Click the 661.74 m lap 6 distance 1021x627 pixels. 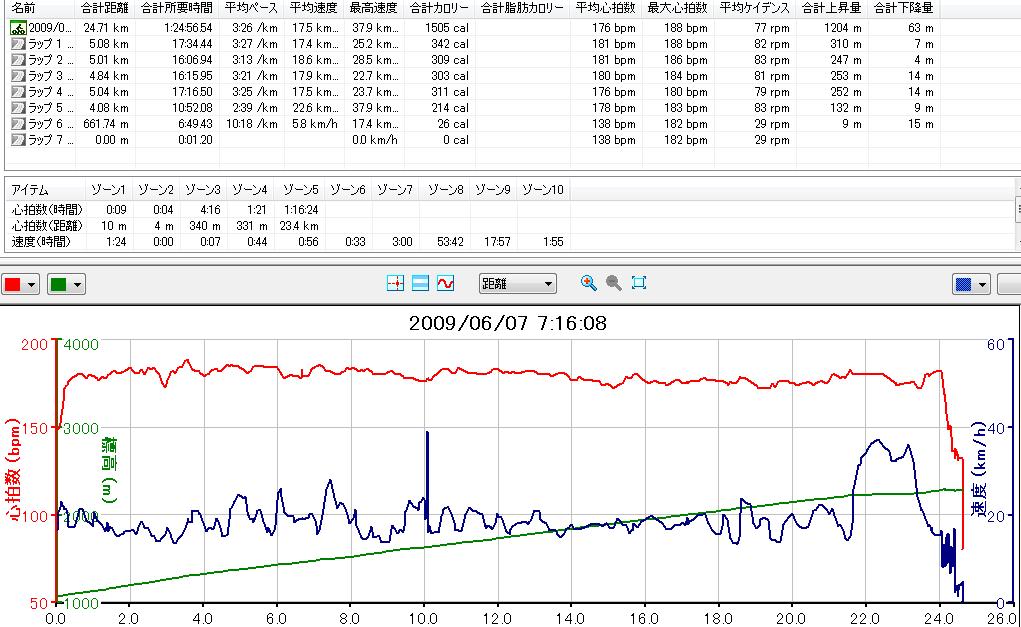106,124
